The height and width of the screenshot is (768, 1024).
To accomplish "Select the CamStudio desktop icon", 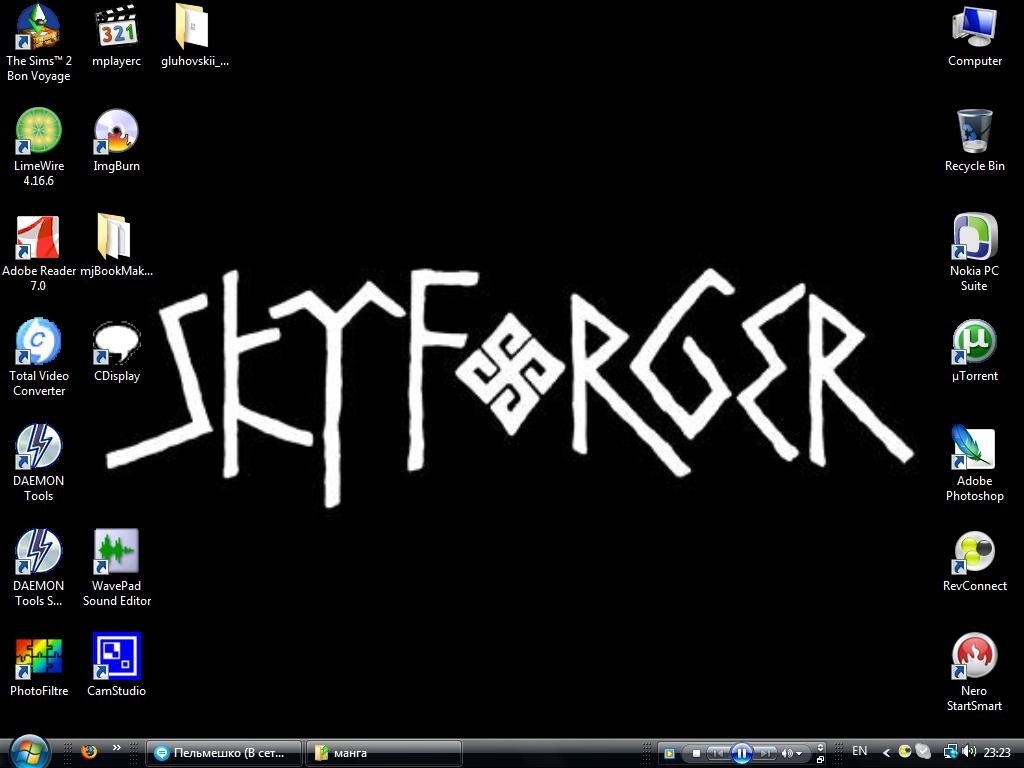I will [116, 666].
